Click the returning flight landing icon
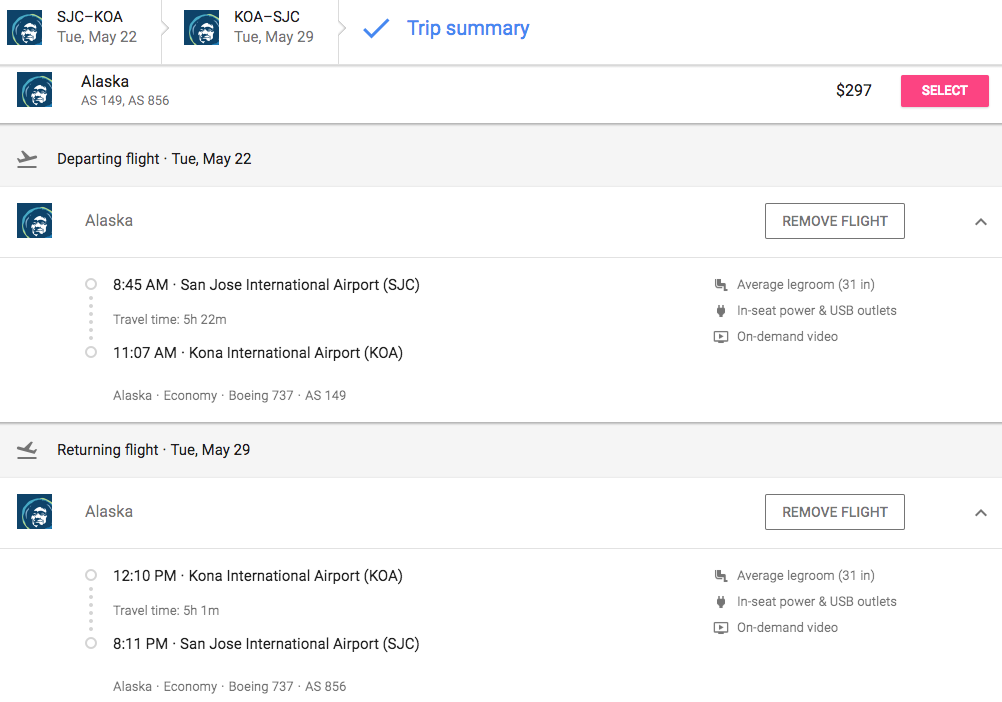 (27, 450)
